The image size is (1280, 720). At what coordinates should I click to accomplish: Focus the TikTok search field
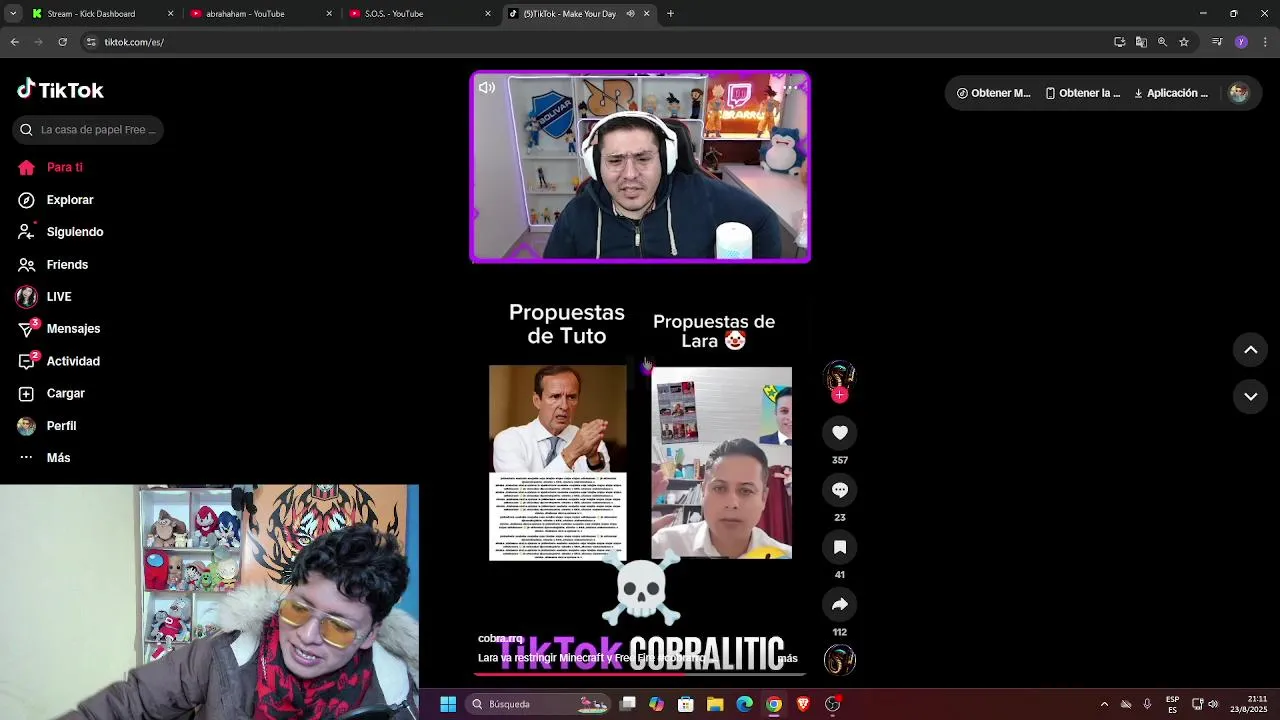[x=88, y=130]
